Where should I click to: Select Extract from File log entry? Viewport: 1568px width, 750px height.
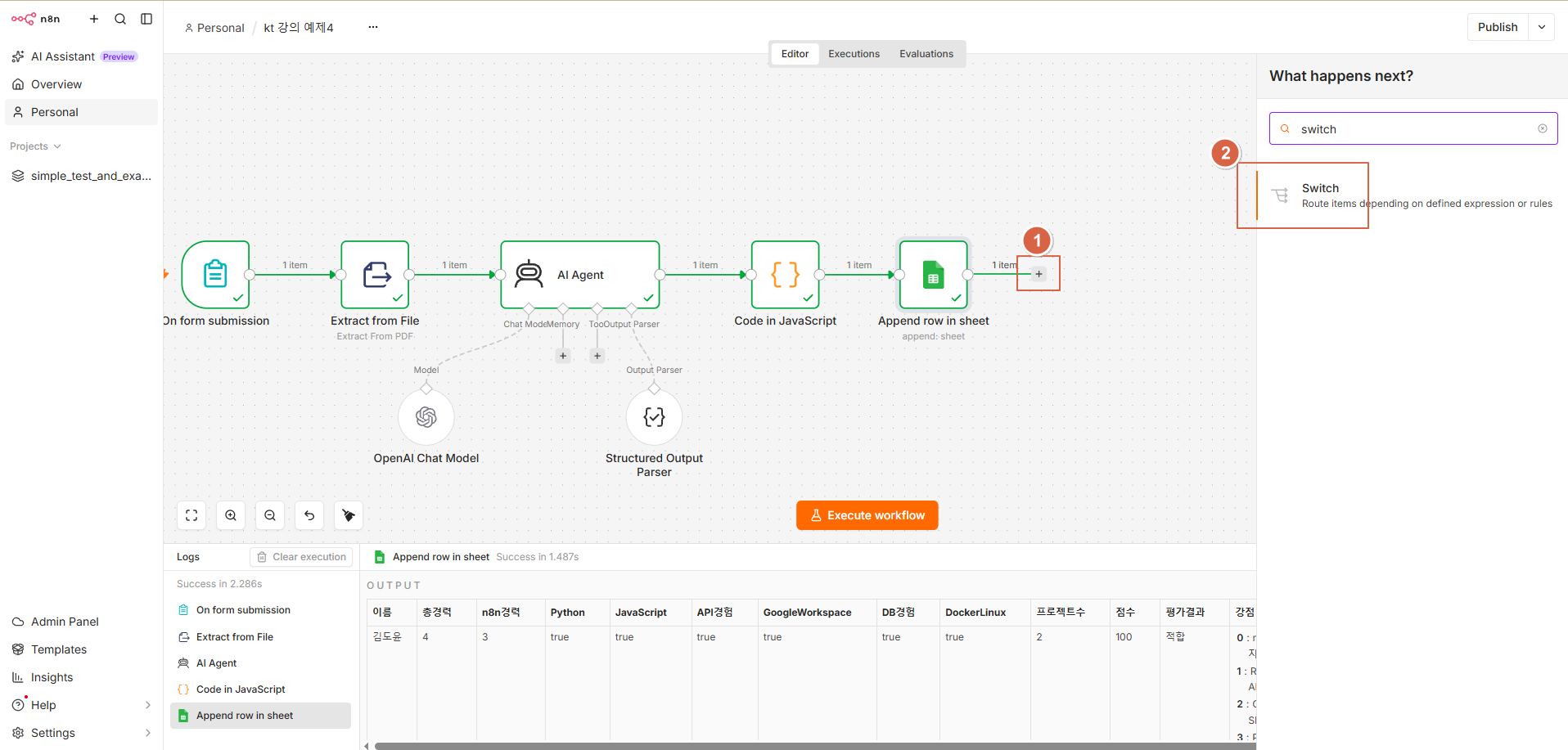(260, 637)
